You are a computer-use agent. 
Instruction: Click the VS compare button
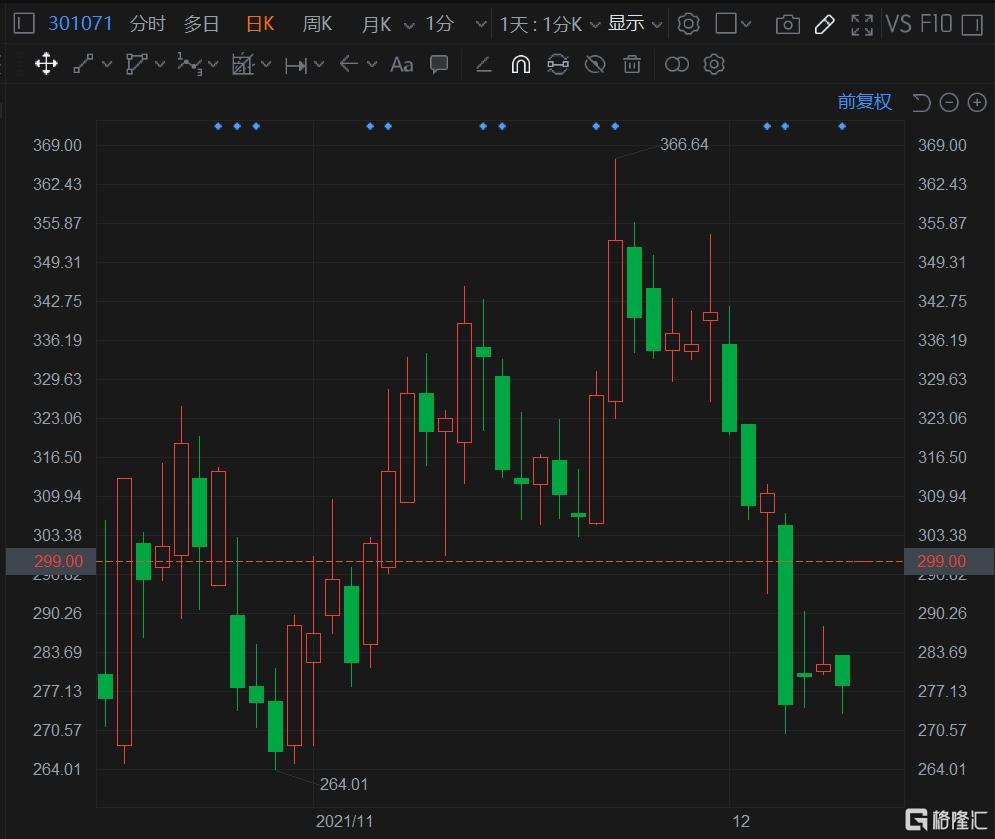point(899,24)
